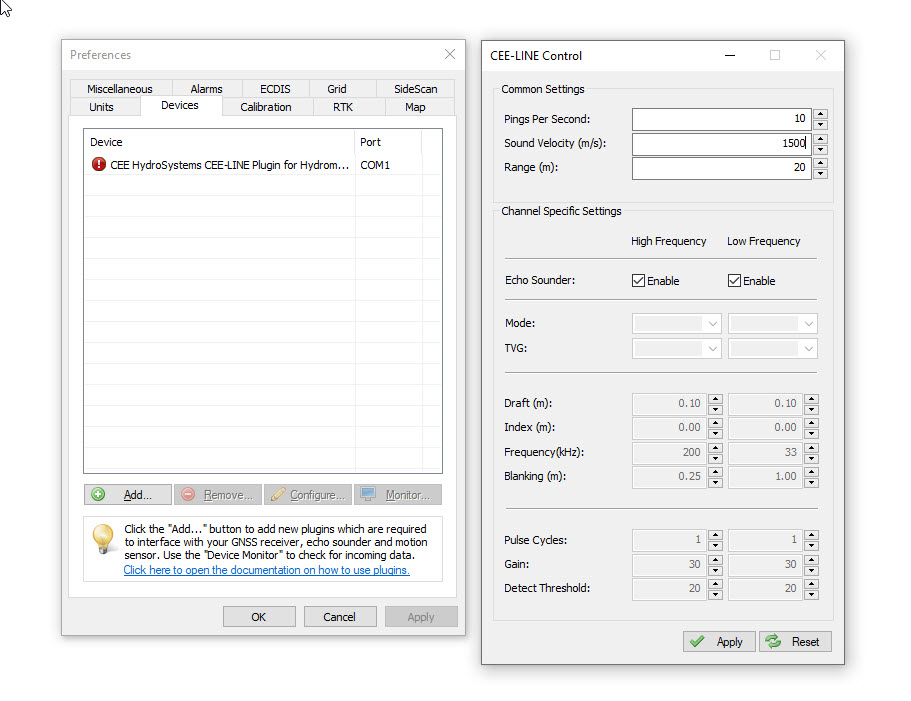The width and height of the screenshot is (911, 701).
Task: Click the Monitor... device button
Action: pyautogui.click(x=398, y=494)
